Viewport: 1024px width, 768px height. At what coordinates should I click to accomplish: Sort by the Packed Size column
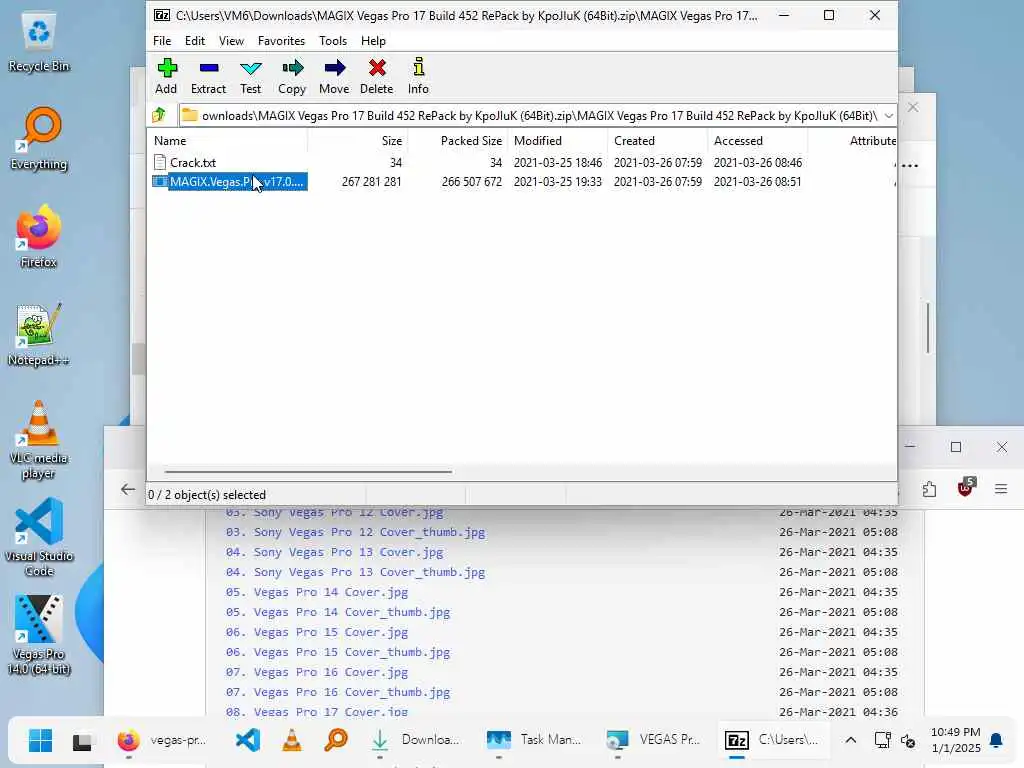(x=458, y=140)
